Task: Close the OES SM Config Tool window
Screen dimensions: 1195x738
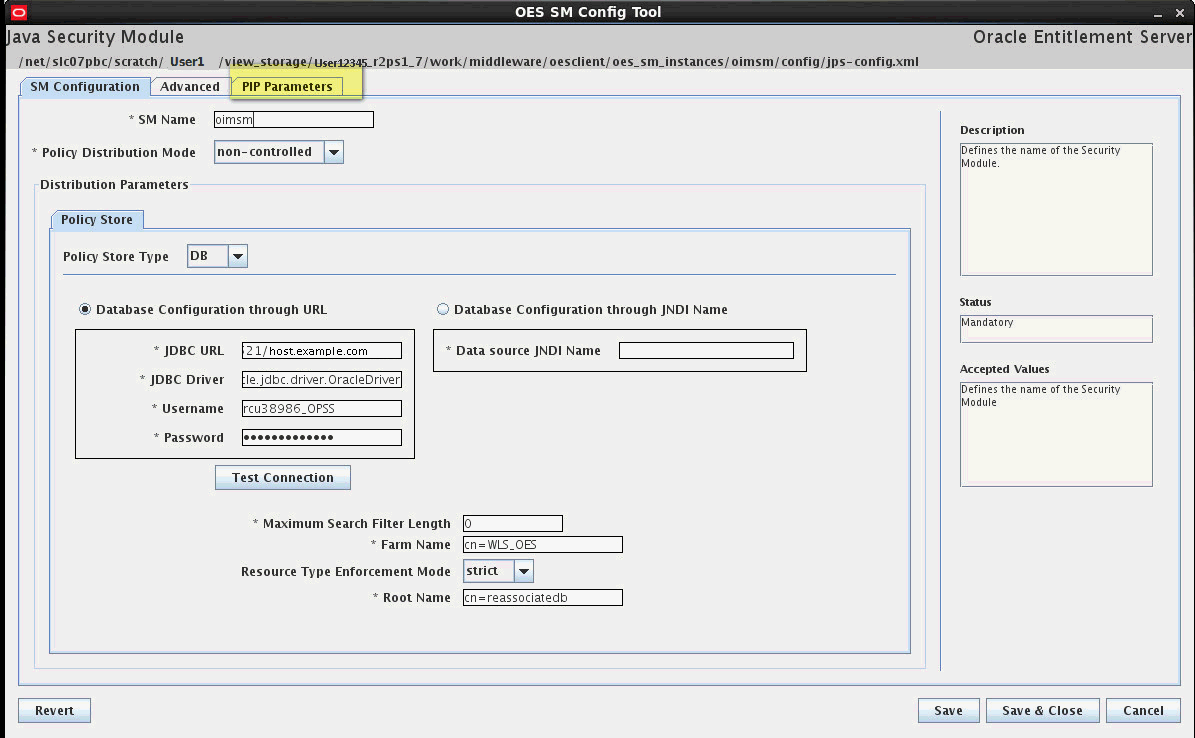Action: 1180,13
